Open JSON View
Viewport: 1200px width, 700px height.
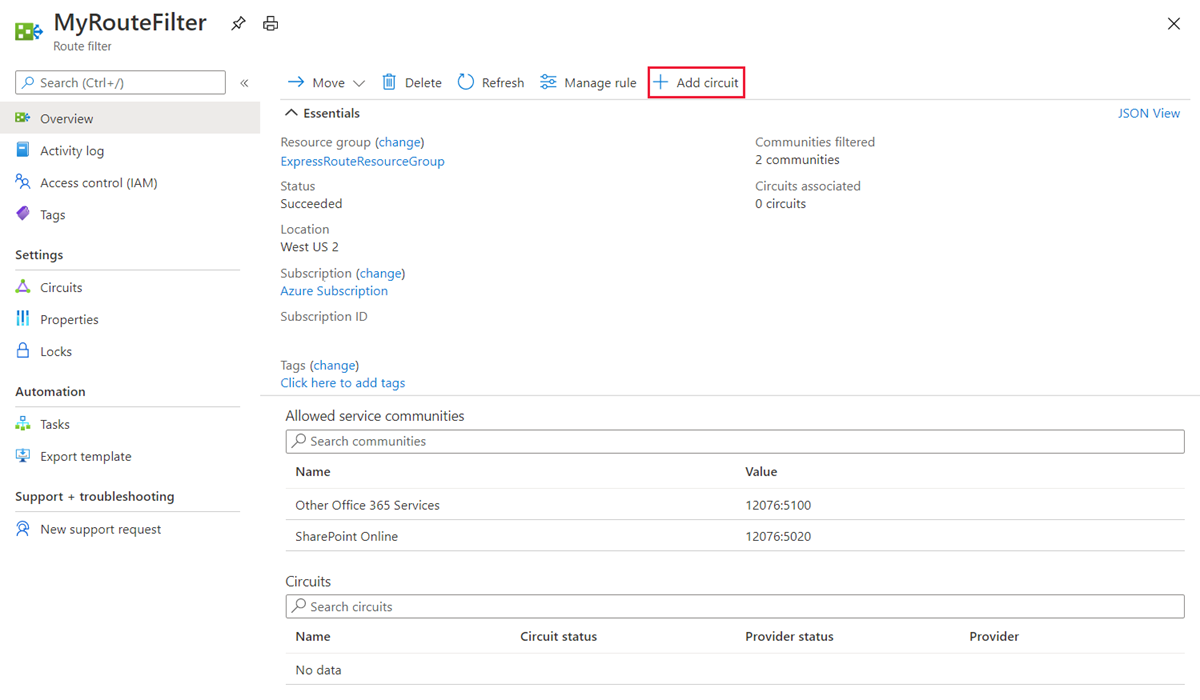click(1148, 113)
